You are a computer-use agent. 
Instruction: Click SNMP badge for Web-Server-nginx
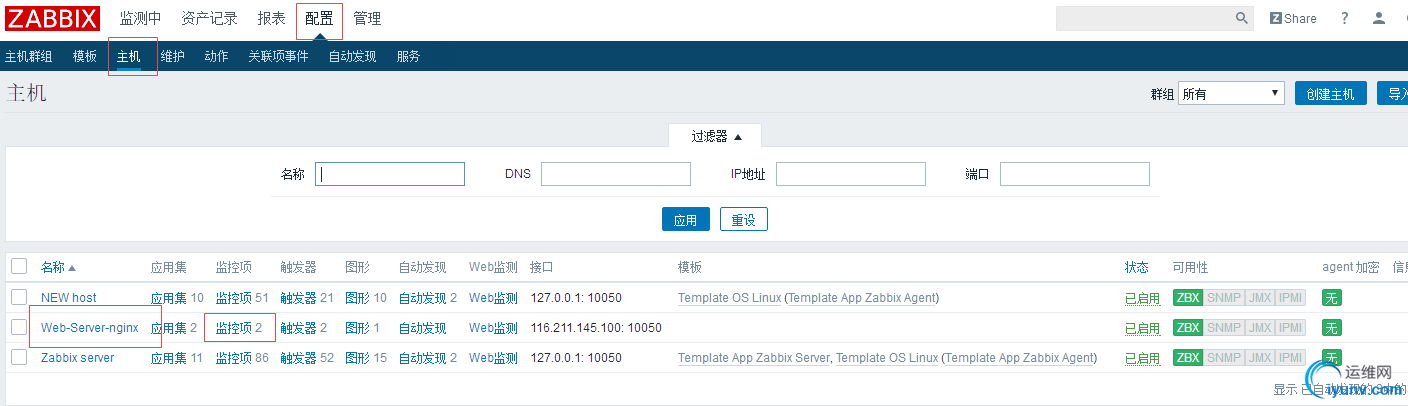point(1224,327)
